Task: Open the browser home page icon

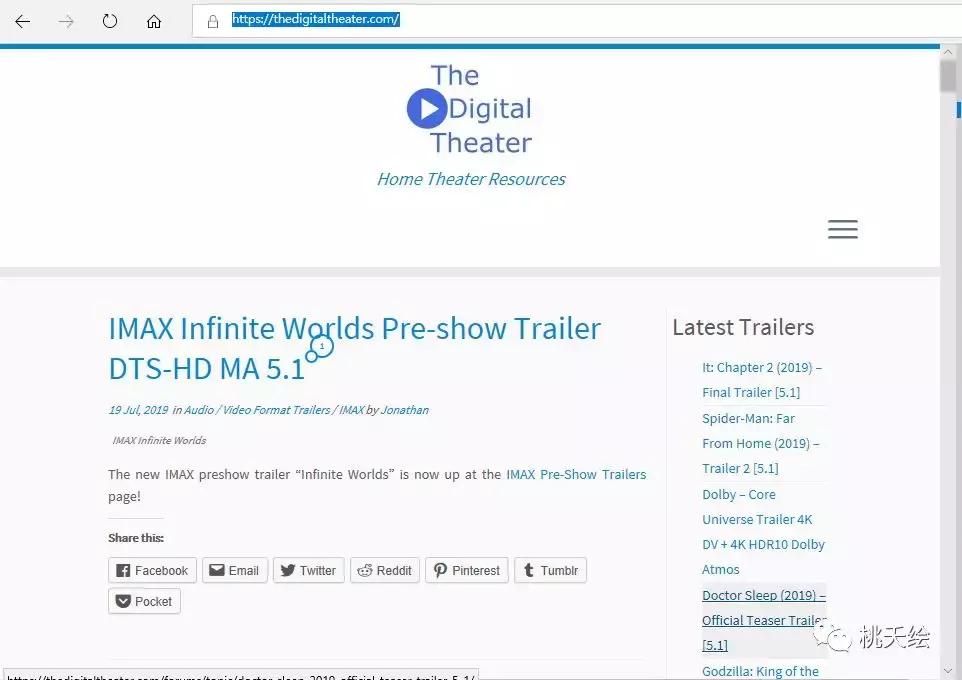Action: [x=154, y=21]
